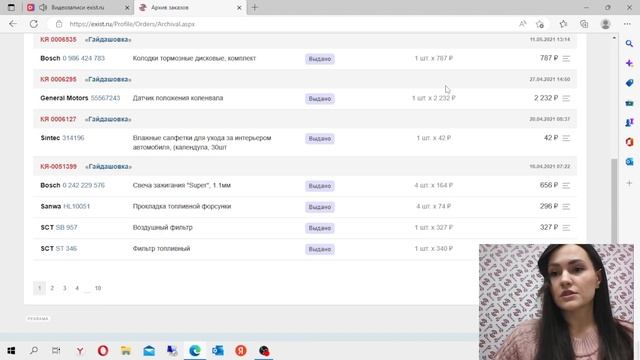Go back with the browser back arrow

pyautogui.click(x=13, y=24)
